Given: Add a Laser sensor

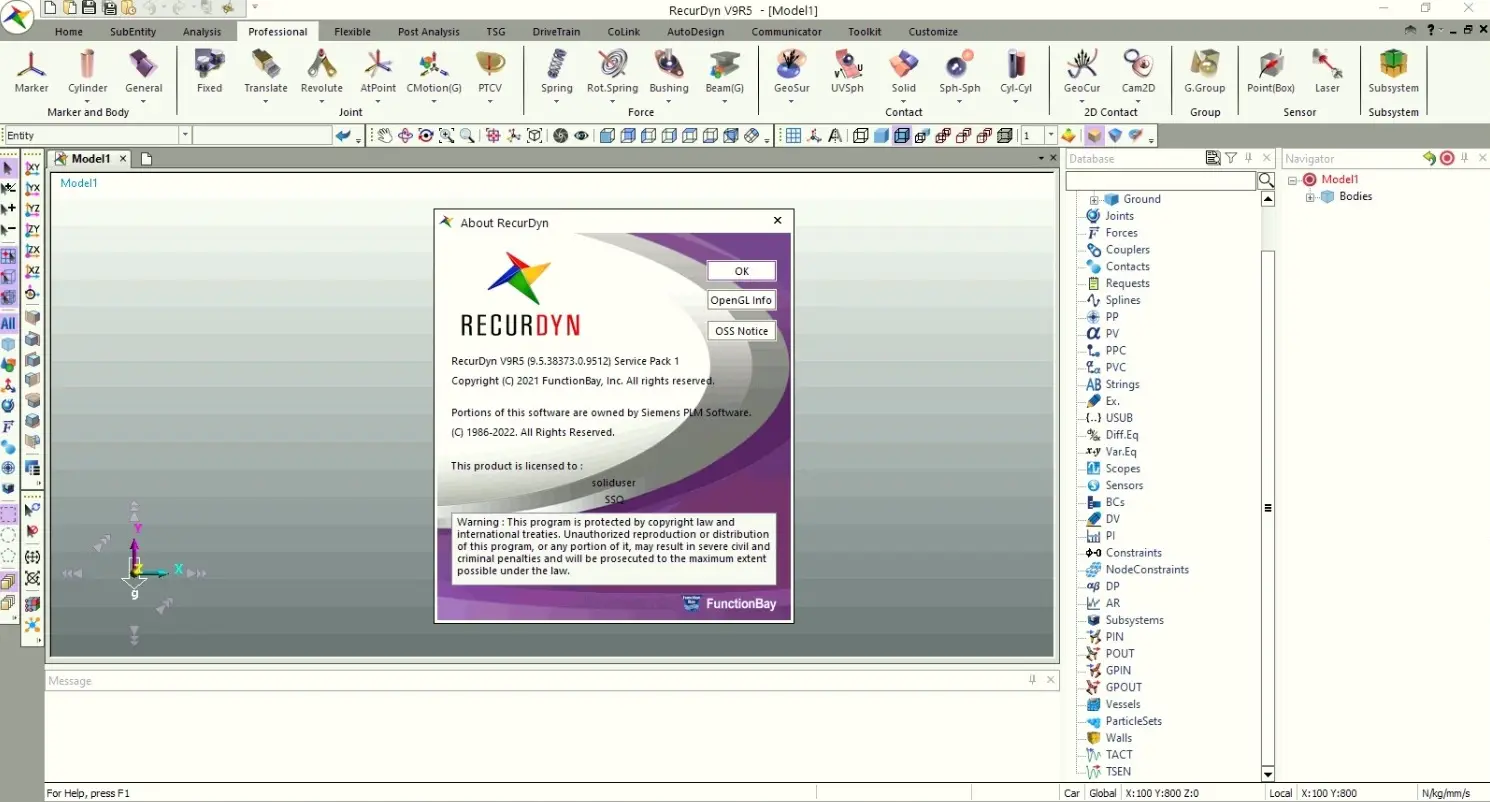Looking at the screenshot, I should click(1327, 71).
